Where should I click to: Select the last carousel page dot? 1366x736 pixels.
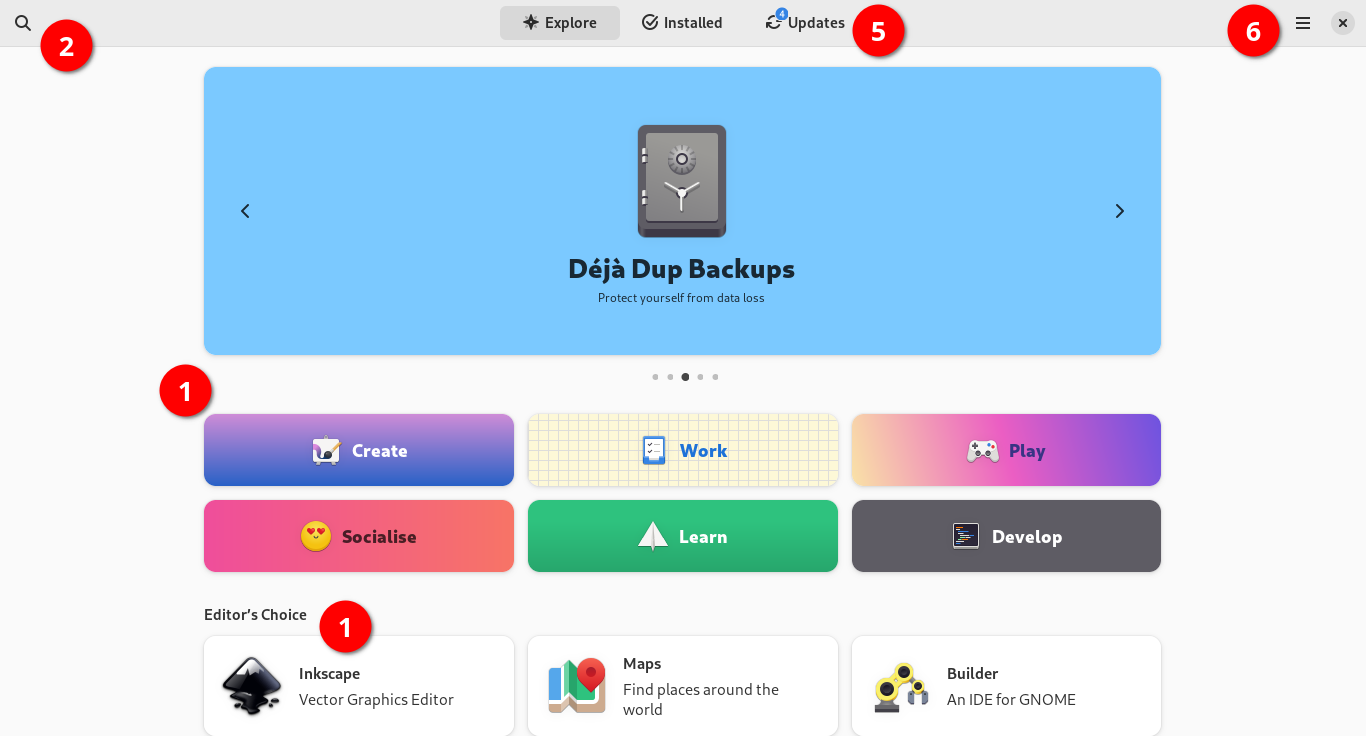tap(715, 377)
